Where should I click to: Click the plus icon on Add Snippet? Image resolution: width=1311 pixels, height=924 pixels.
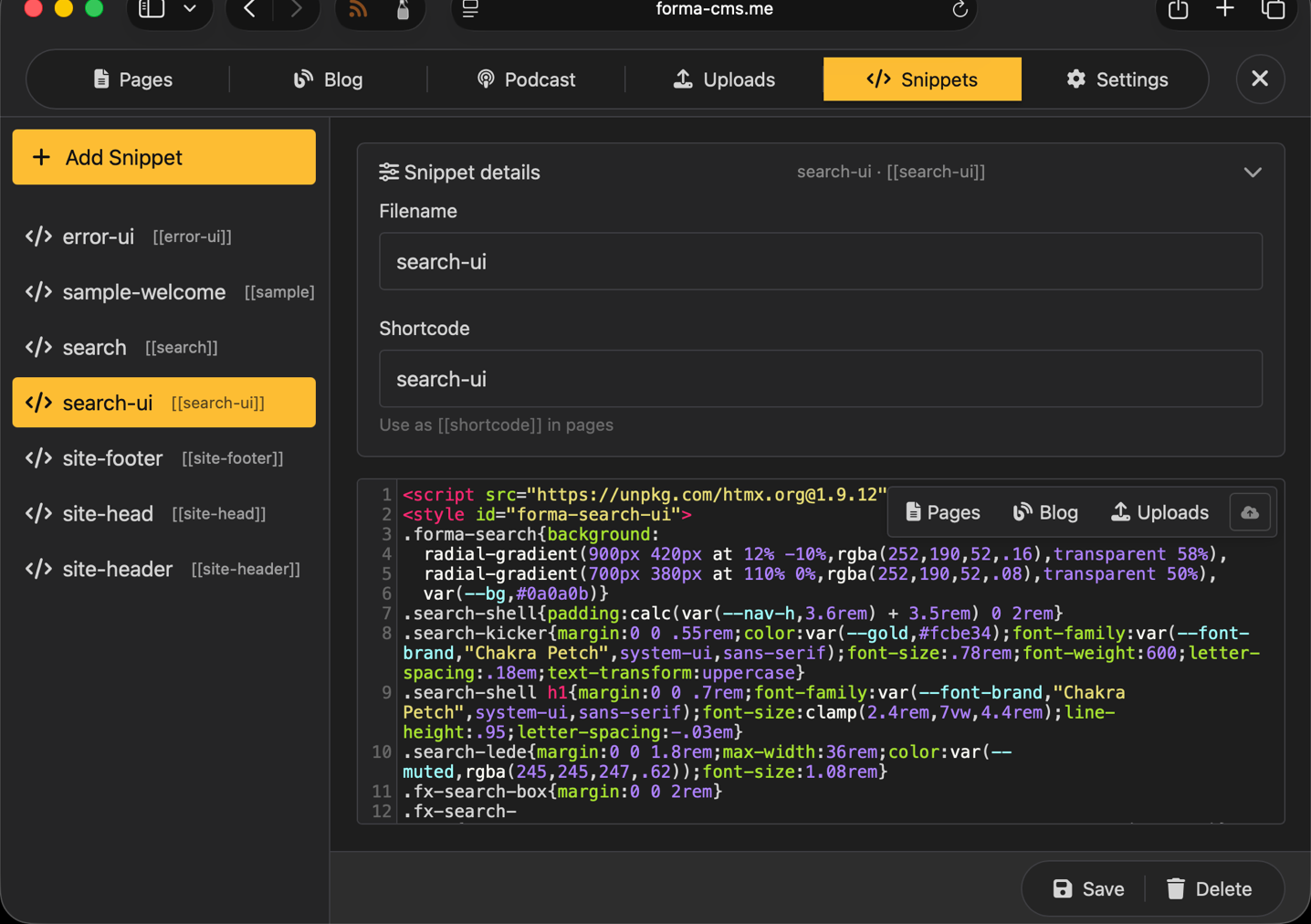(x=41, y=157)
